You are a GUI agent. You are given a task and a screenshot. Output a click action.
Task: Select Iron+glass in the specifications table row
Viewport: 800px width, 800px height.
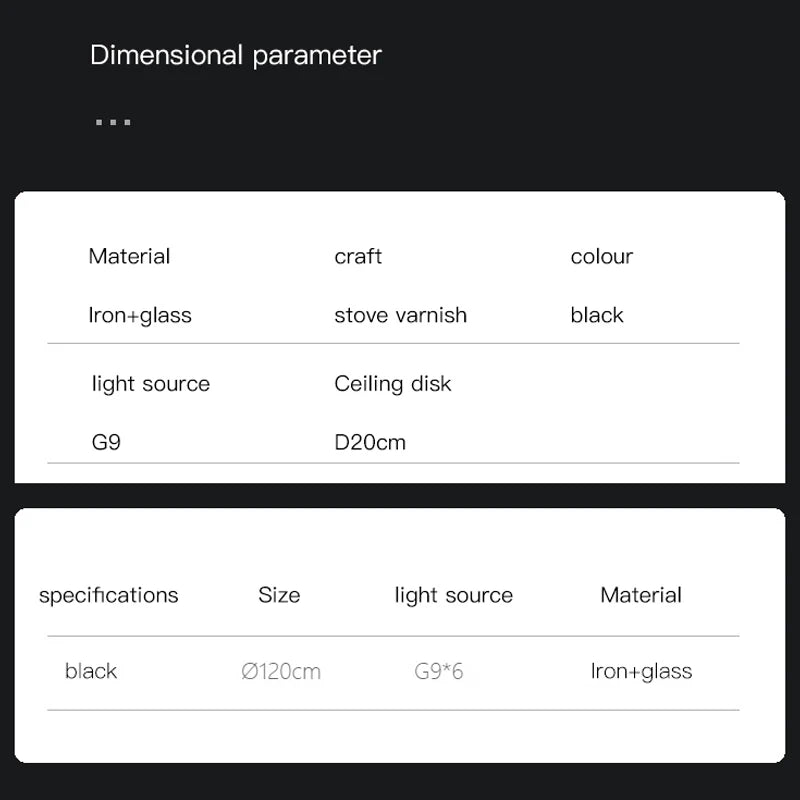click(641, 671)
